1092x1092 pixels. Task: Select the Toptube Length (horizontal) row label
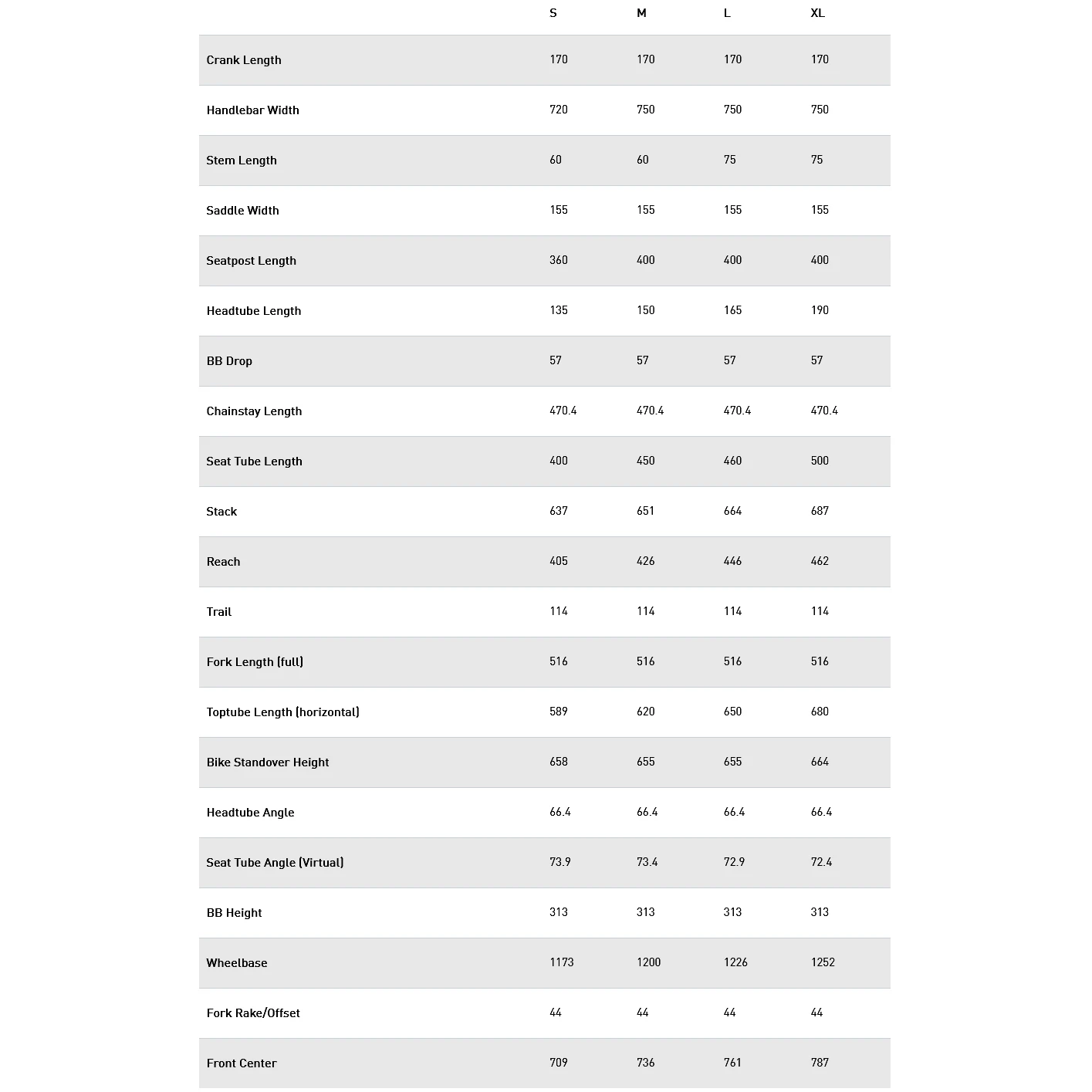click(x=282, y=712)
